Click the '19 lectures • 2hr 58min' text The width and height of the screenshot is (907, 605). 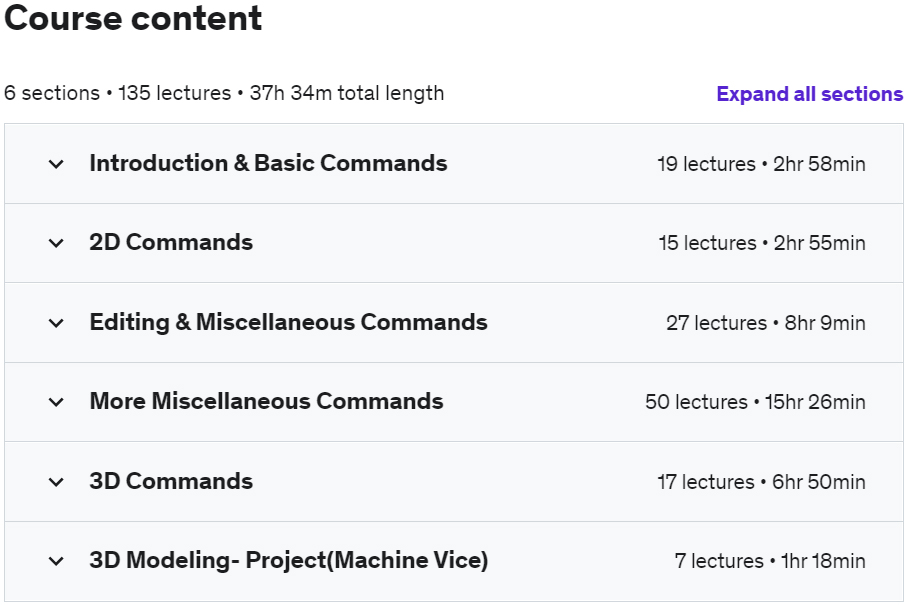[761, 164]
